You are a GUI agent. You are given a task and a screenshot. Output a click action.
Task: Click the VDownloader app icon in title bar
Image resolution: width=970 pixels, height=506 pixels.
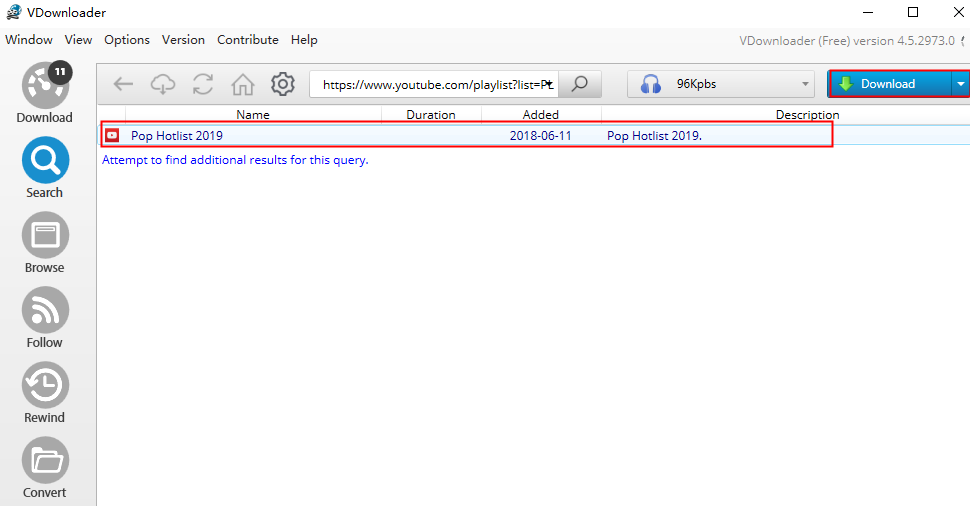14,12
